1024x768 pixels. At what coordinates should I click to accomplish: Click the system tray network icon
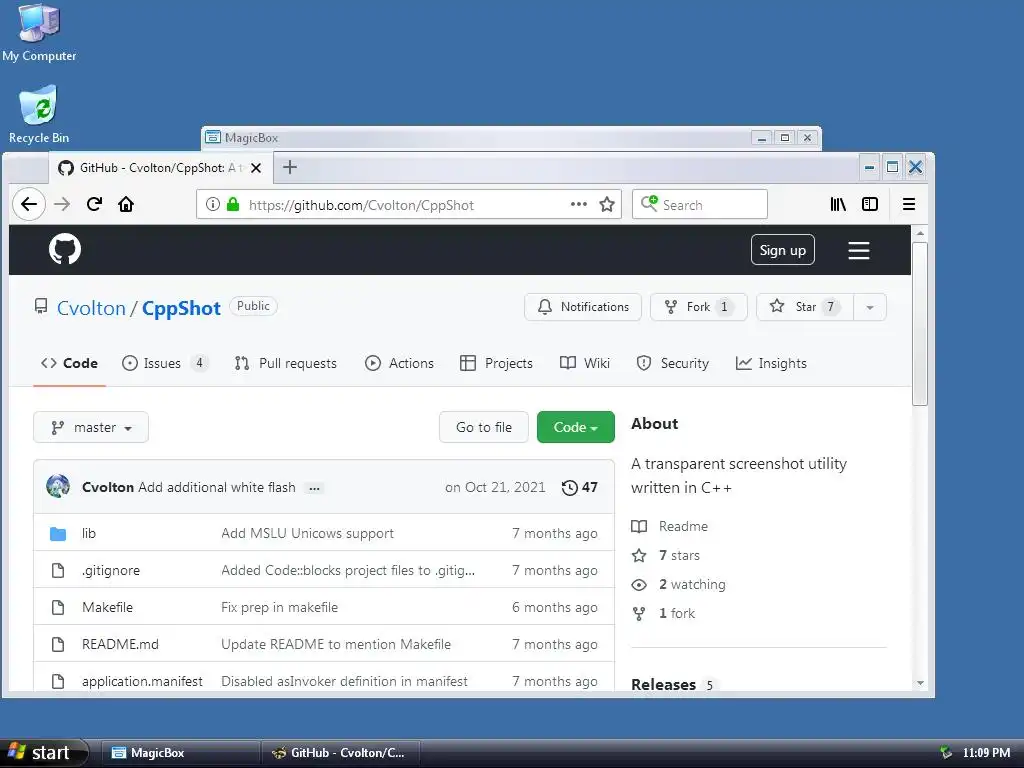[x=945, y=753]
